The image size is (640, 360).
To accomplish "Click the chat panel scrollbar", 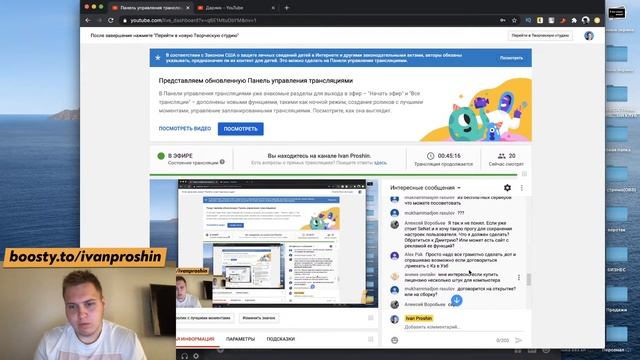I will click(529, 280).
